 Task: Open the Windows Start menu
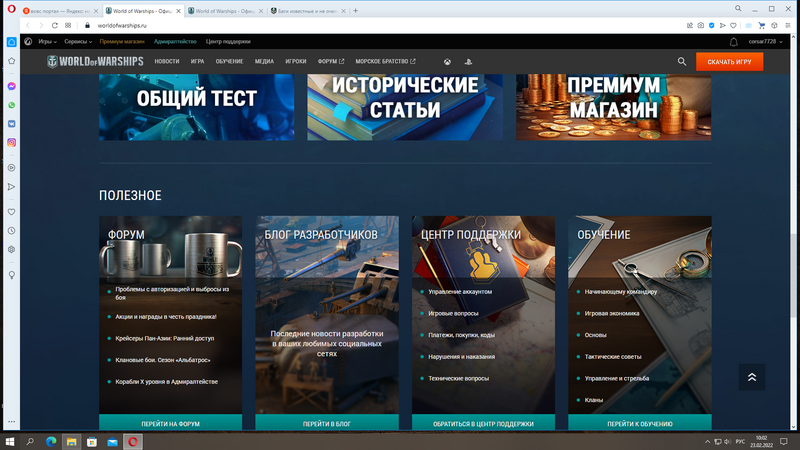pos(10,441)
